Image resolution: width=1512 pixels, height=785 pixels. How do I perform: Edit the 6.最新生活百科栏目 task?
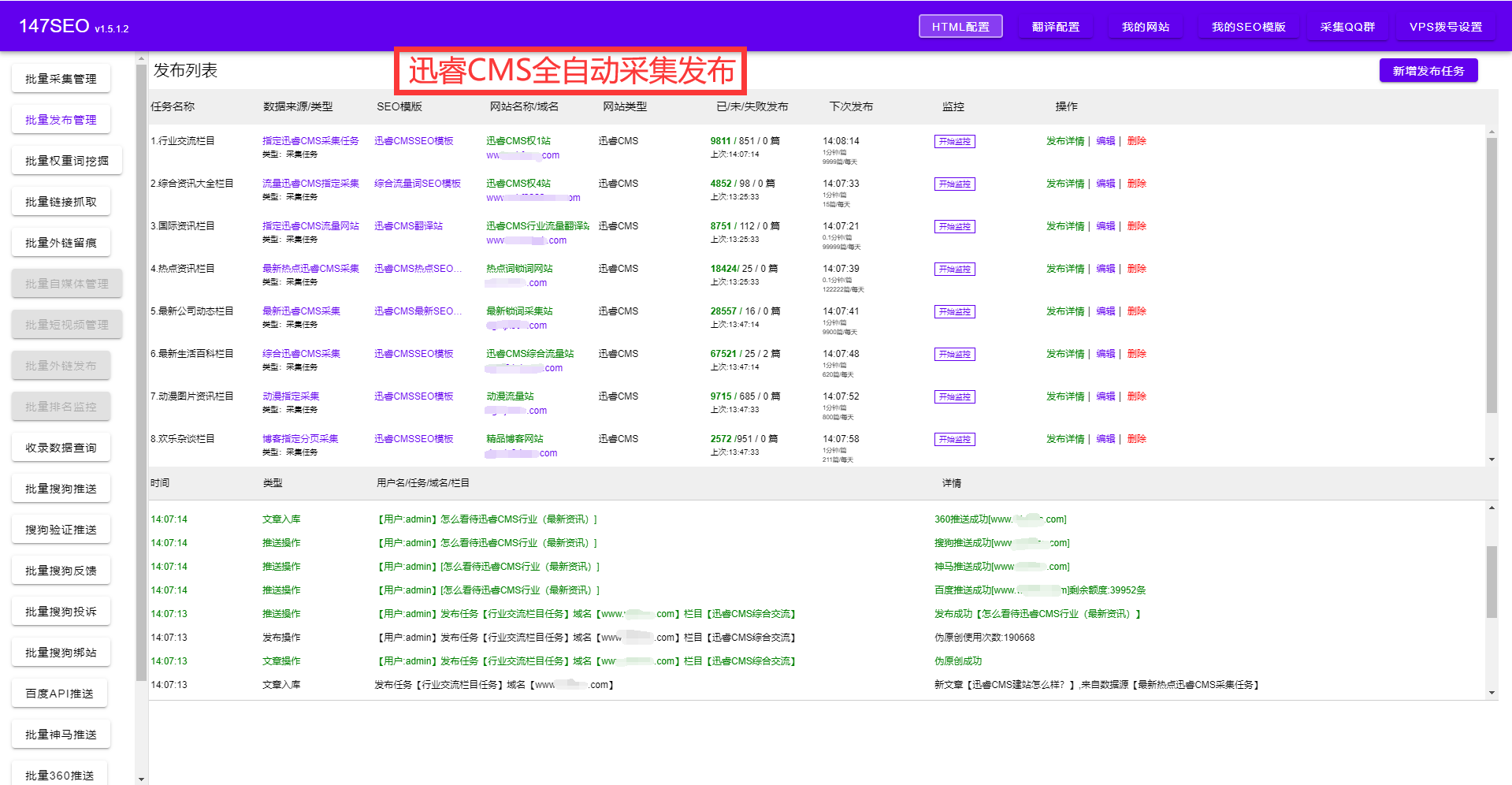point(1105,354)
